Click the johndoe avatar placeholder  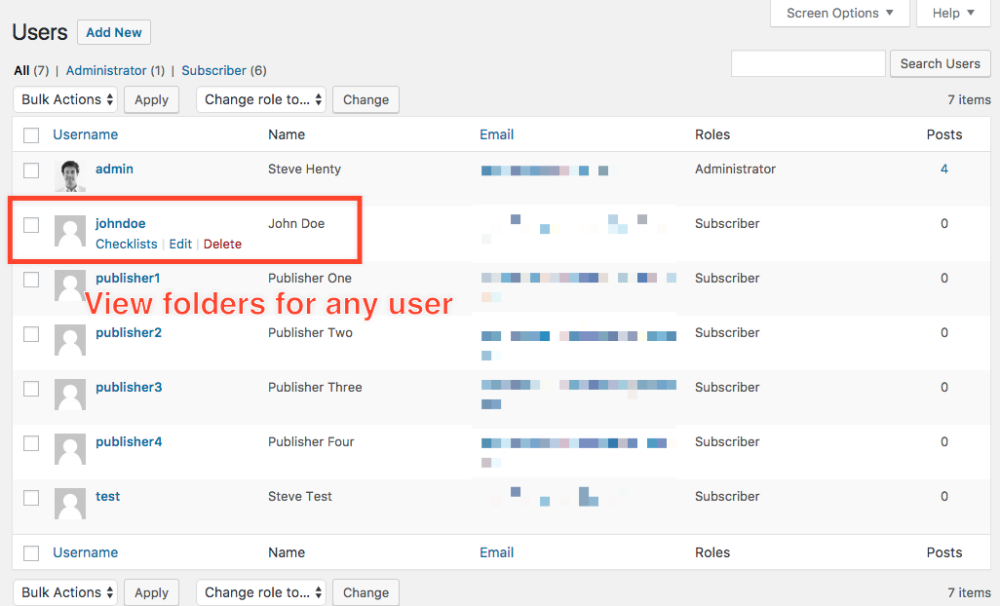(x=70, y=230)
